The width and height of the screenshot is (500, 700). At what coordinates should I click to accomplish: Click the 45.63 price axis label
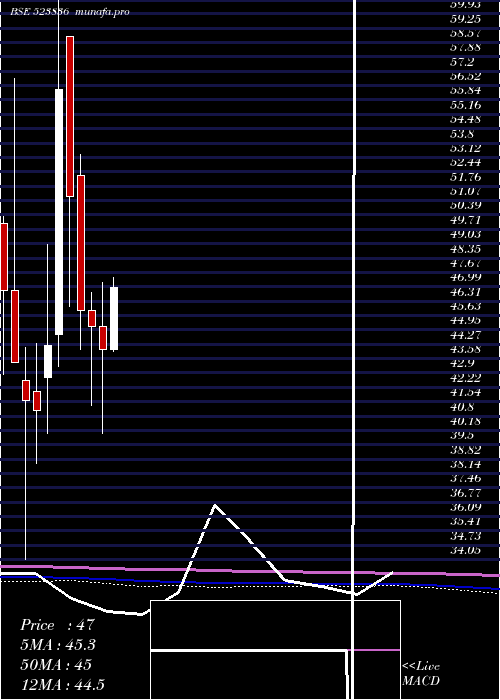pyautogui.click(x=465, y=306)
